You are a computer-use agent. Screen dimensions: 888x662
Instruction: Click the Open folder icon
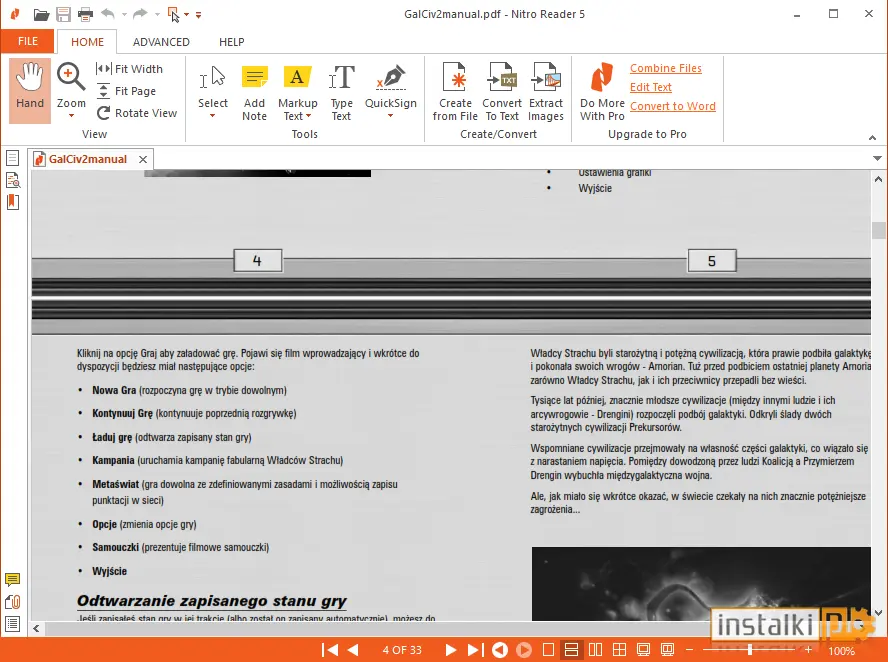click(x=41, y=15)
